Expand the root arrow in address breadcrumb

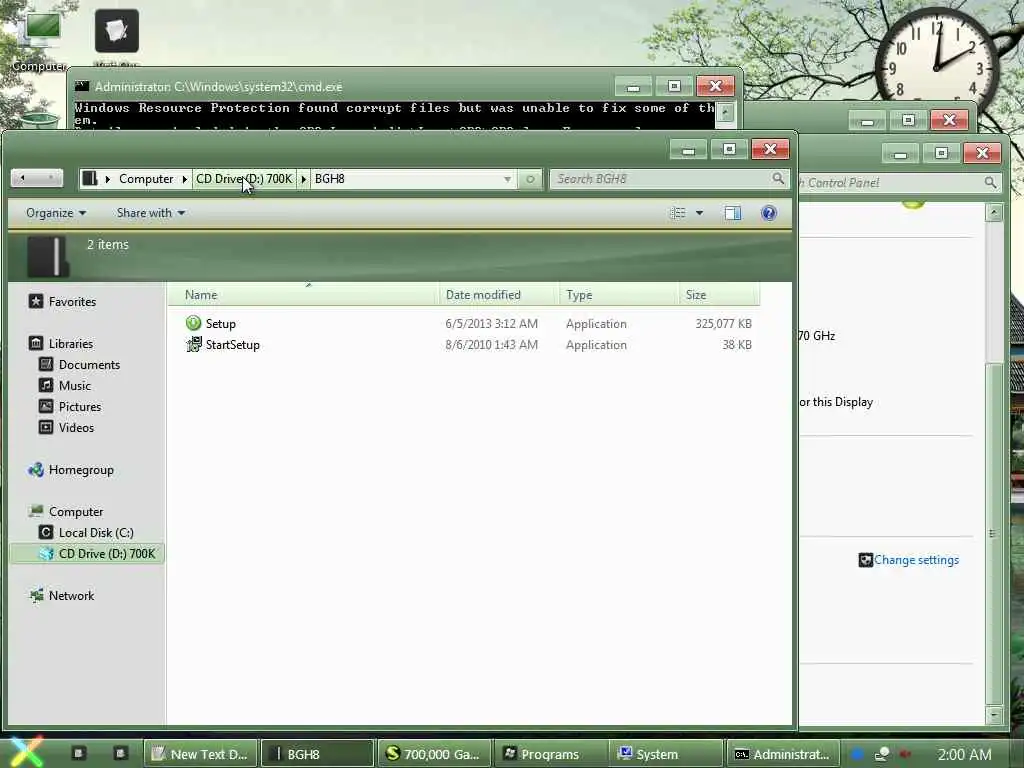[x=108, y=179]
